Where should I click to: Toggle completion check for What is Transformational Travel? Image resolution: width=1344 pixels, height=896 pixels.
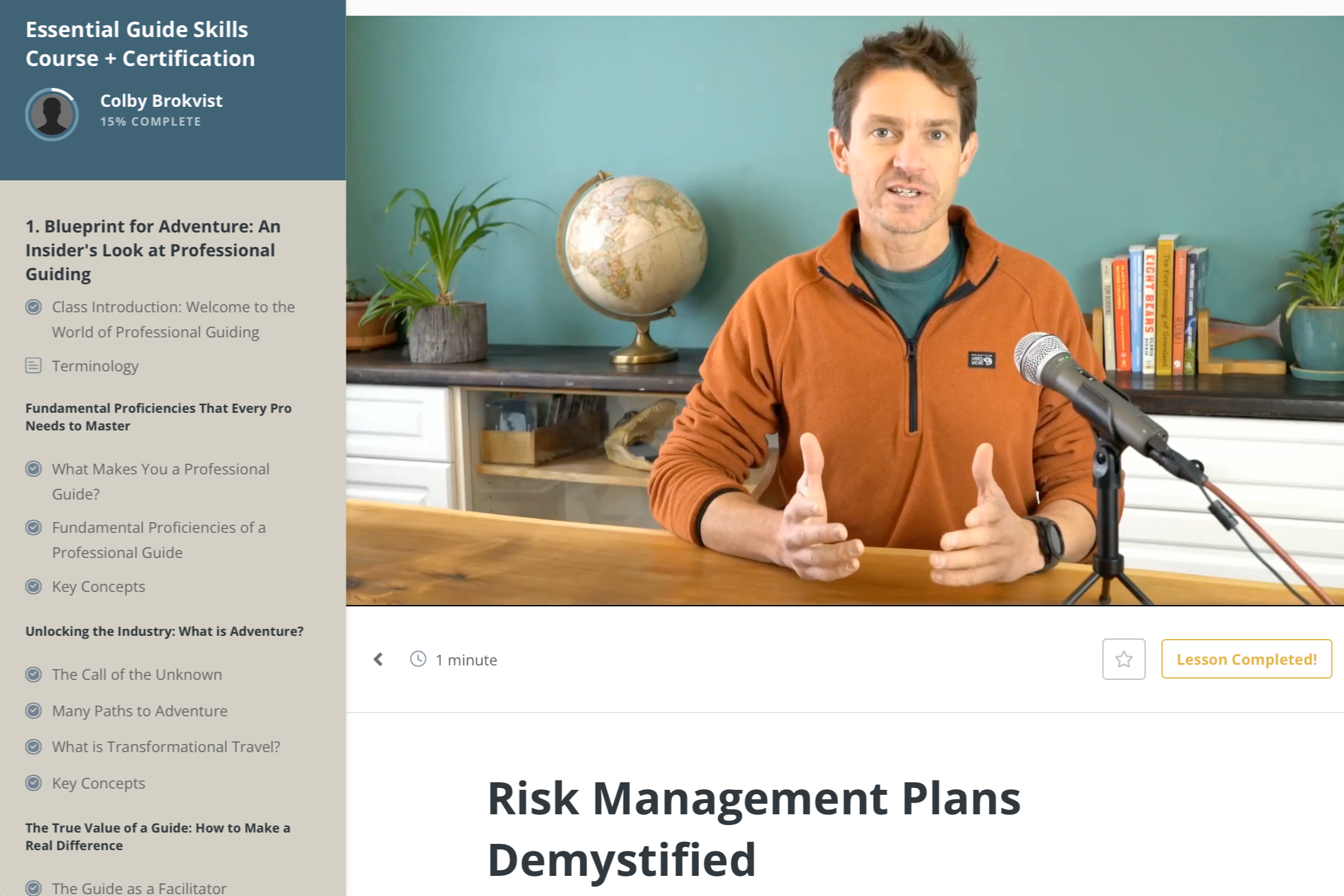(x=33, y=747)
